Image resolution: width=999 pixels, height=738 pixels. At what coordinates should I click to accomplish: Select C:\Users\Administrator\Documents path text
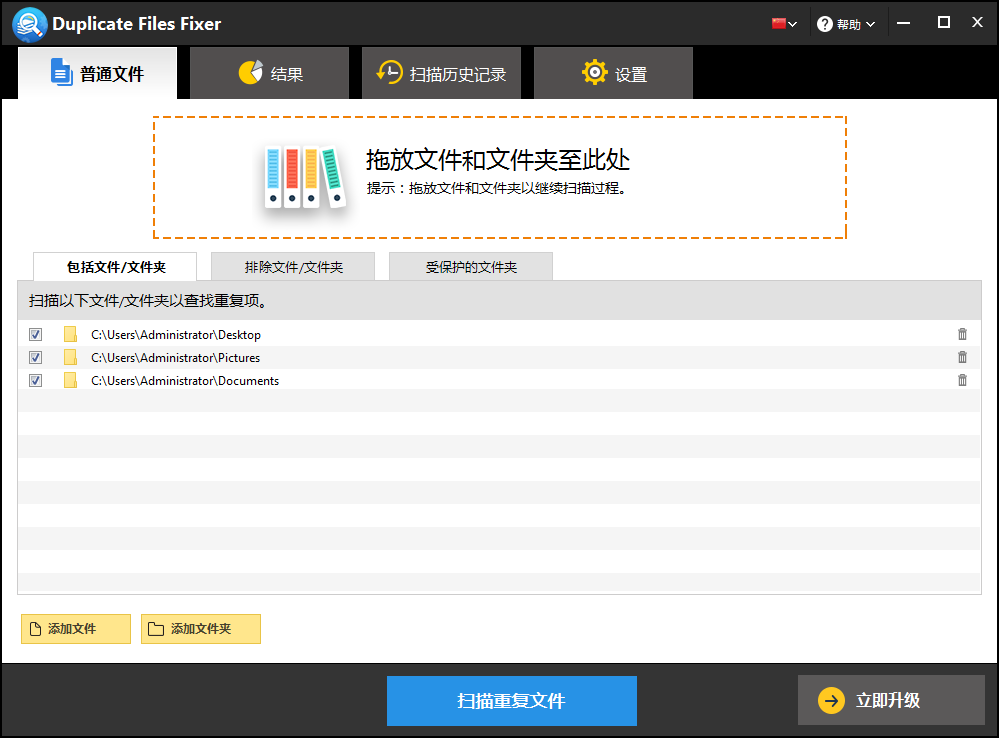(185, 380)
